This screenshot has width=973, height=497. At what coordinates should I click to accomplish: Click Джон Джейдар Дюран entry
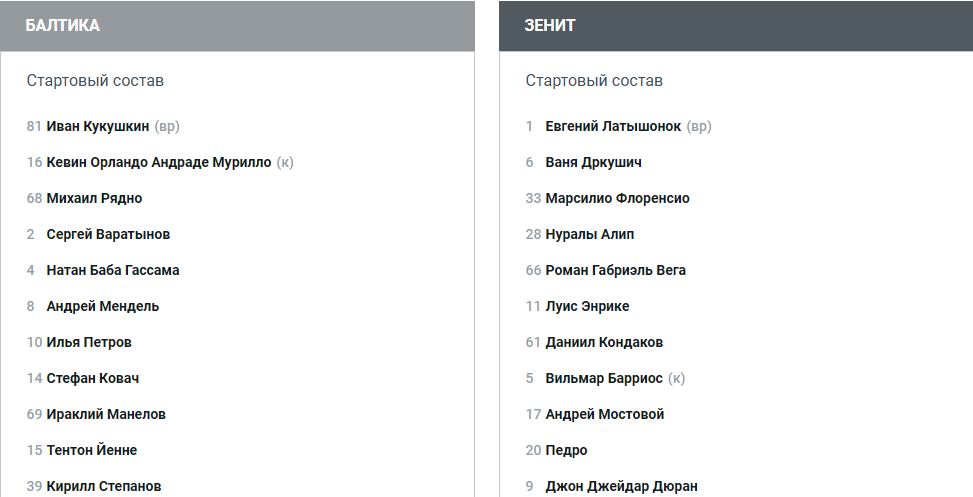(x=621, y=486)
